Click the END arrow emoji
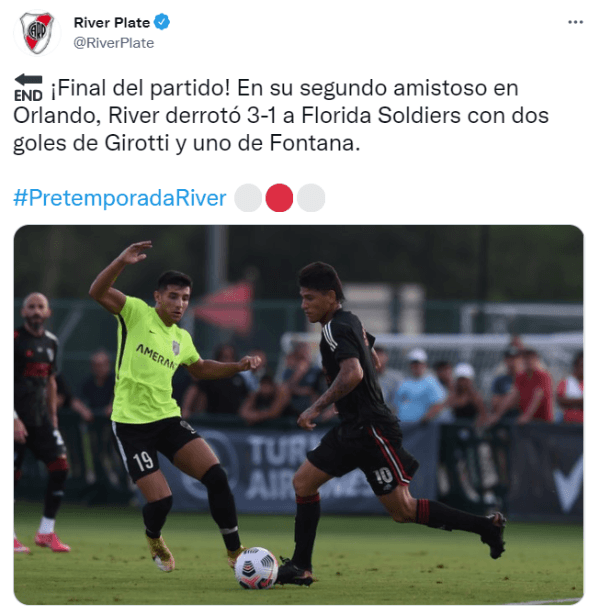 pos(28,88)
